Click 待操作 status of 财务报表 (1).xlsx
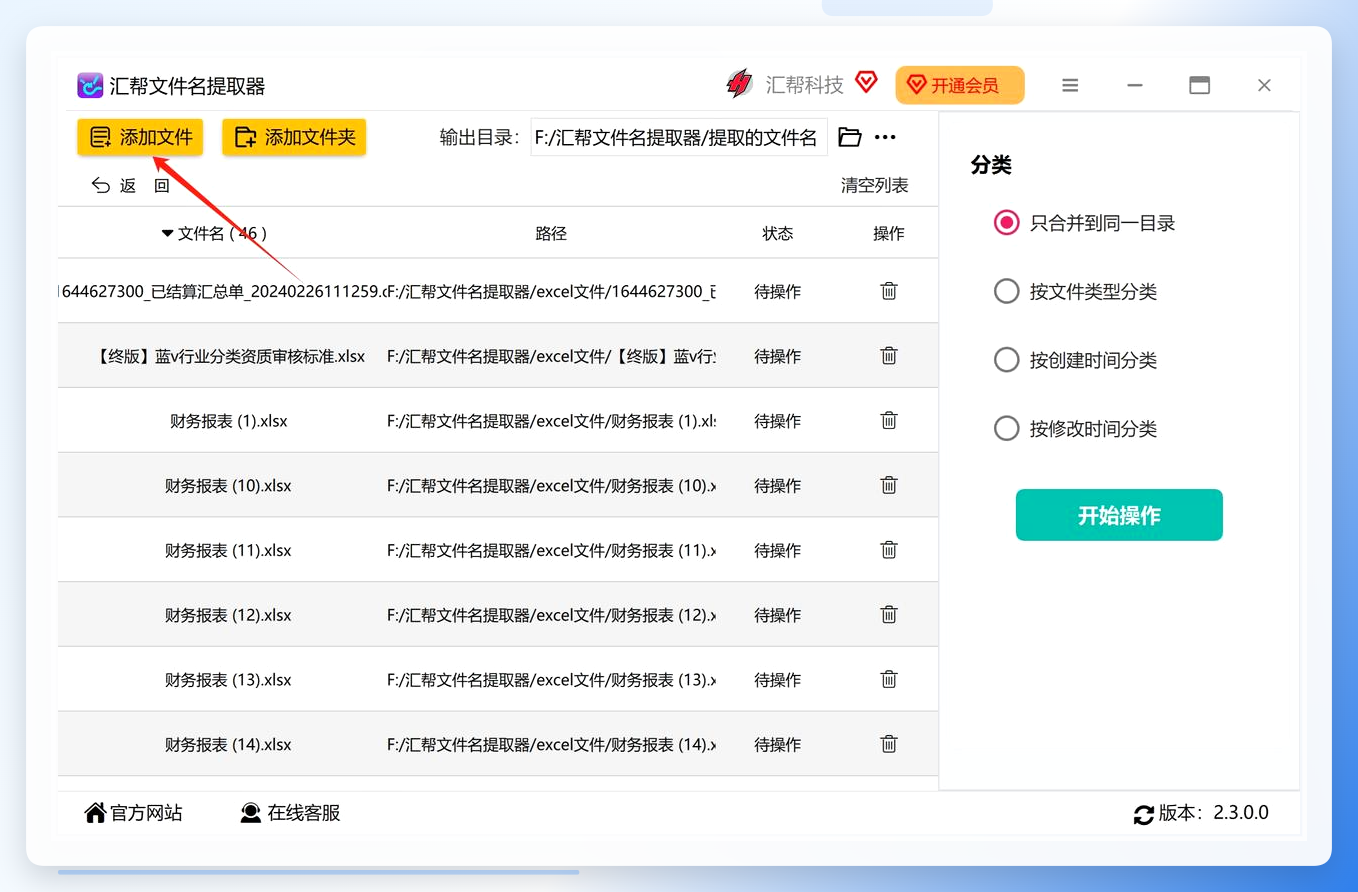 (x=777, y=421)
